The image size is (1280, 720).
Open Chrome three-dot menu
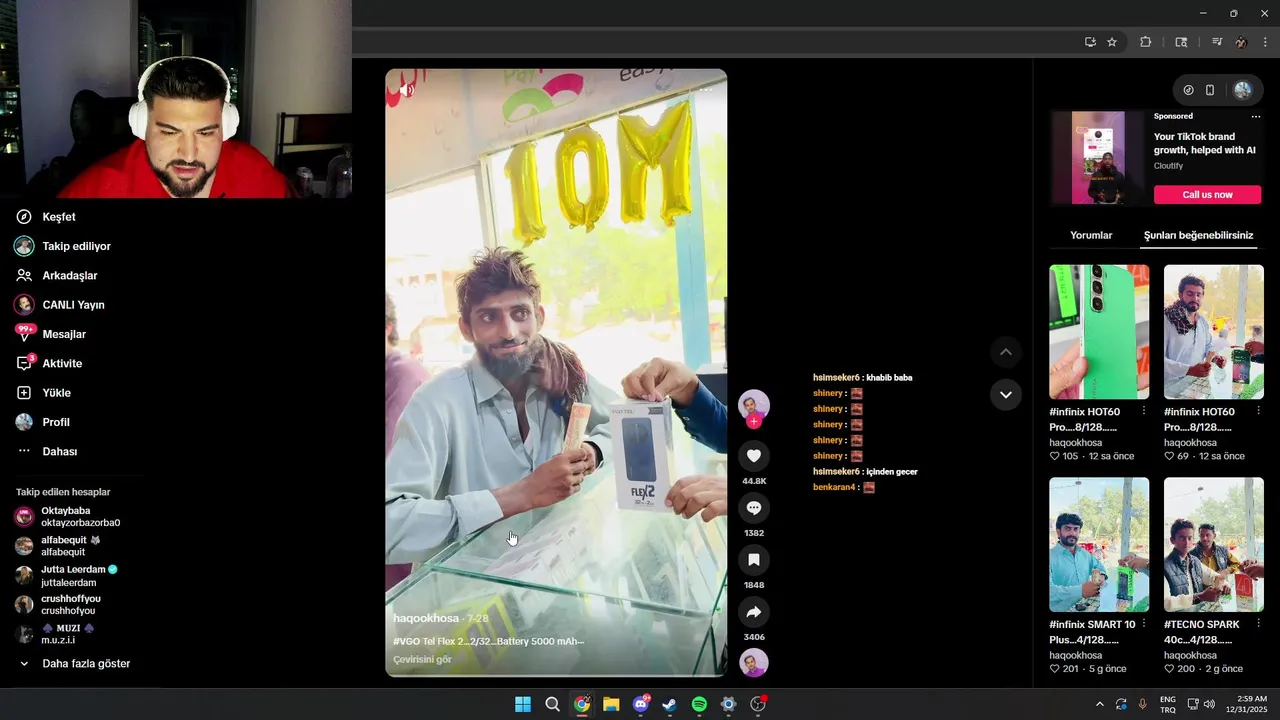(x=1266, y=42)
